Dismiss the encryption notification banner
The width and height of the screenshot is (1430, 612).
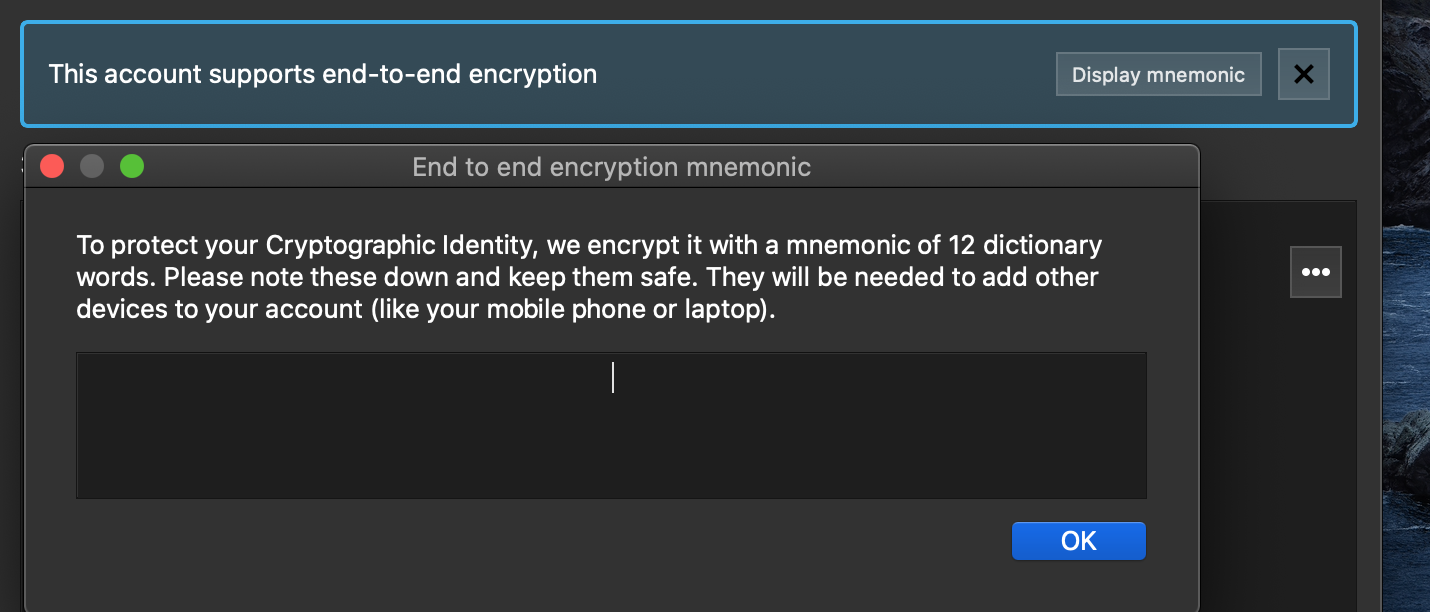1303,74
